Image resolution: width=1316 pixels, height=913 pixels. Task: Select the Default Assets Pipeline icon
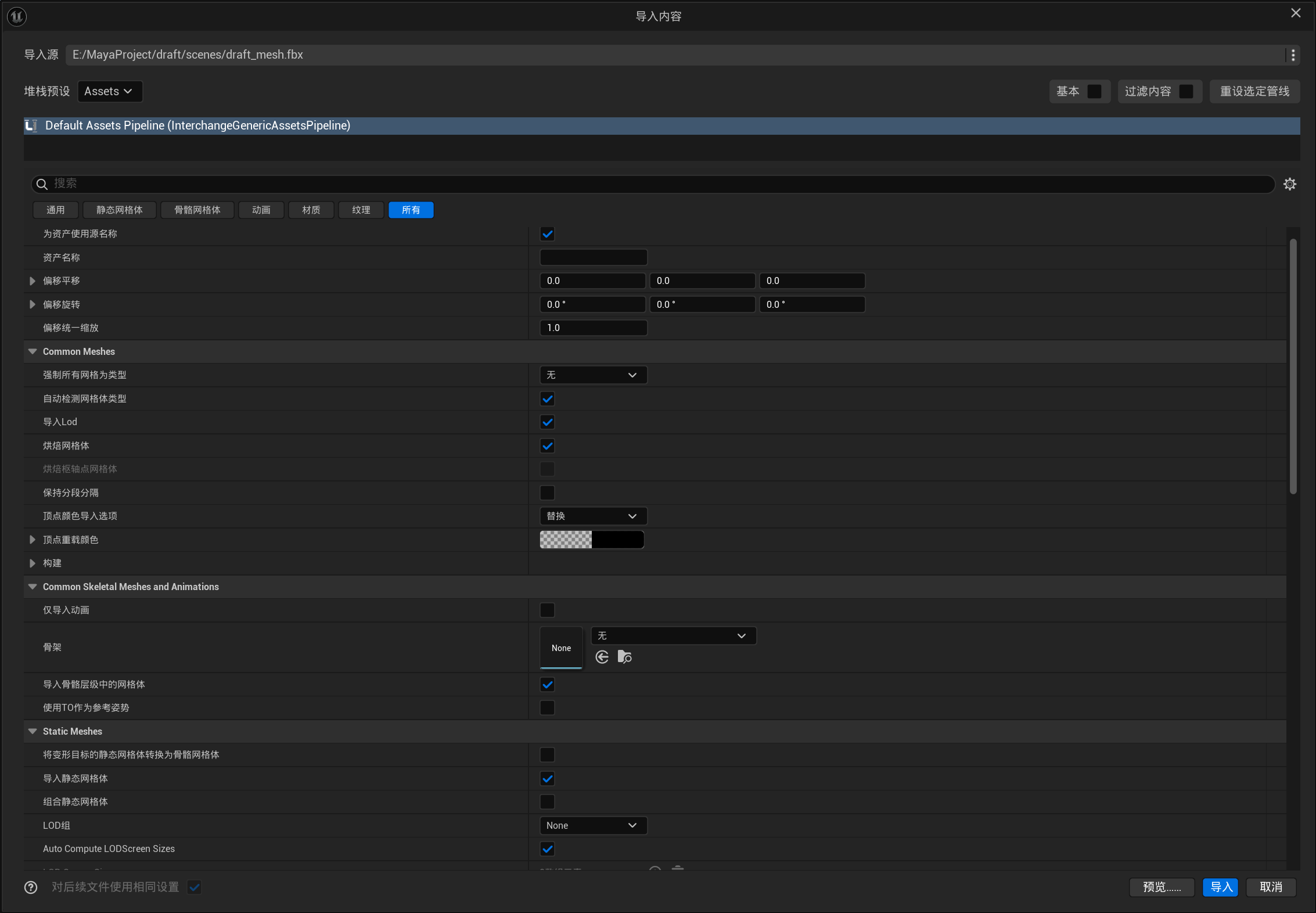pyautogui.click(x=31, y=125)
